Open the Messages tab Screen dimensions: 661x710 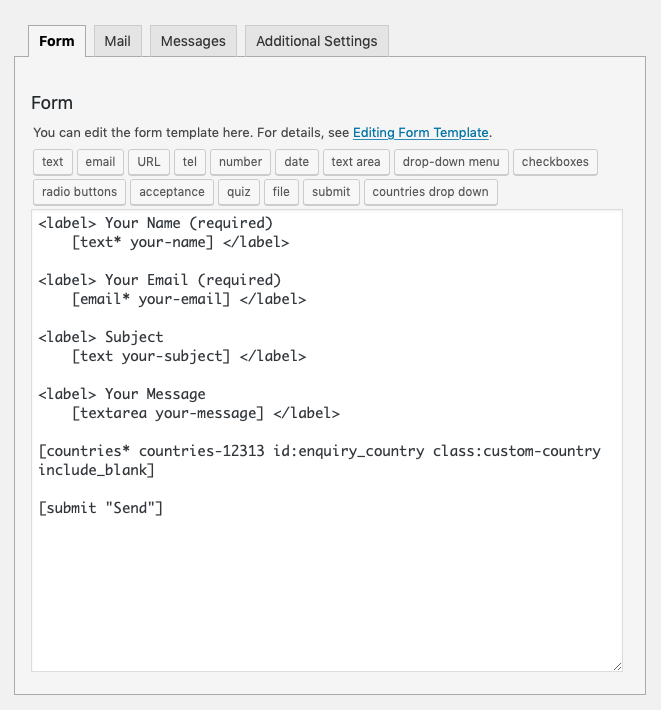pos(193,41)
